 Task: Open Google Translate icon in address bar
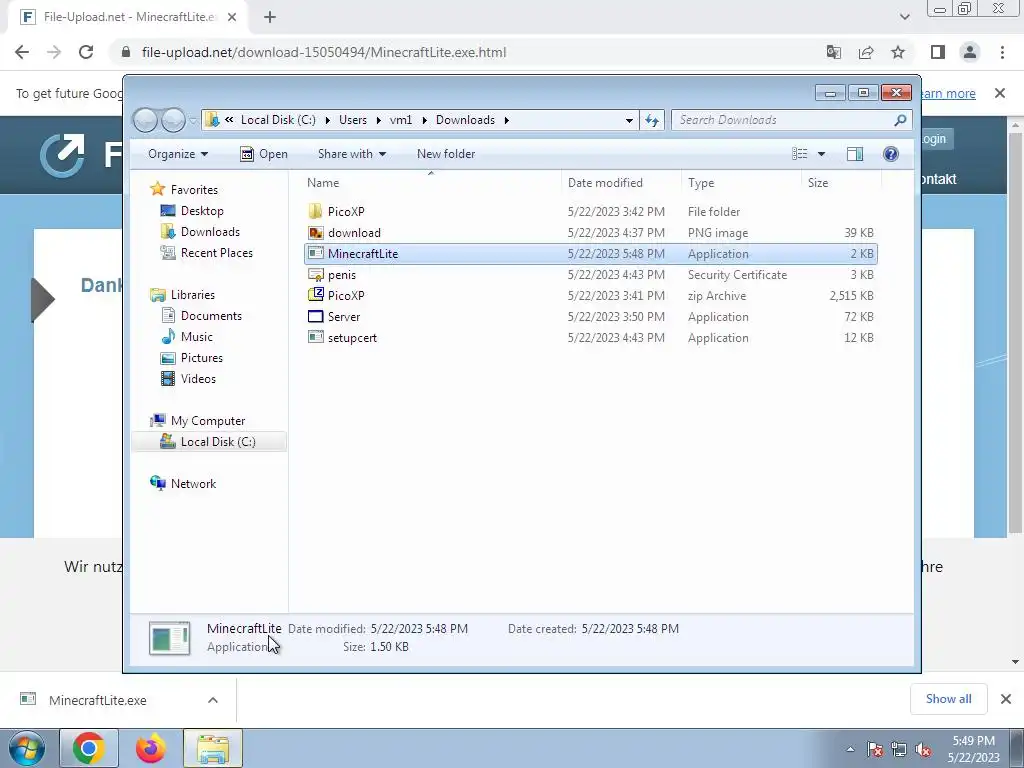[834, 52]
